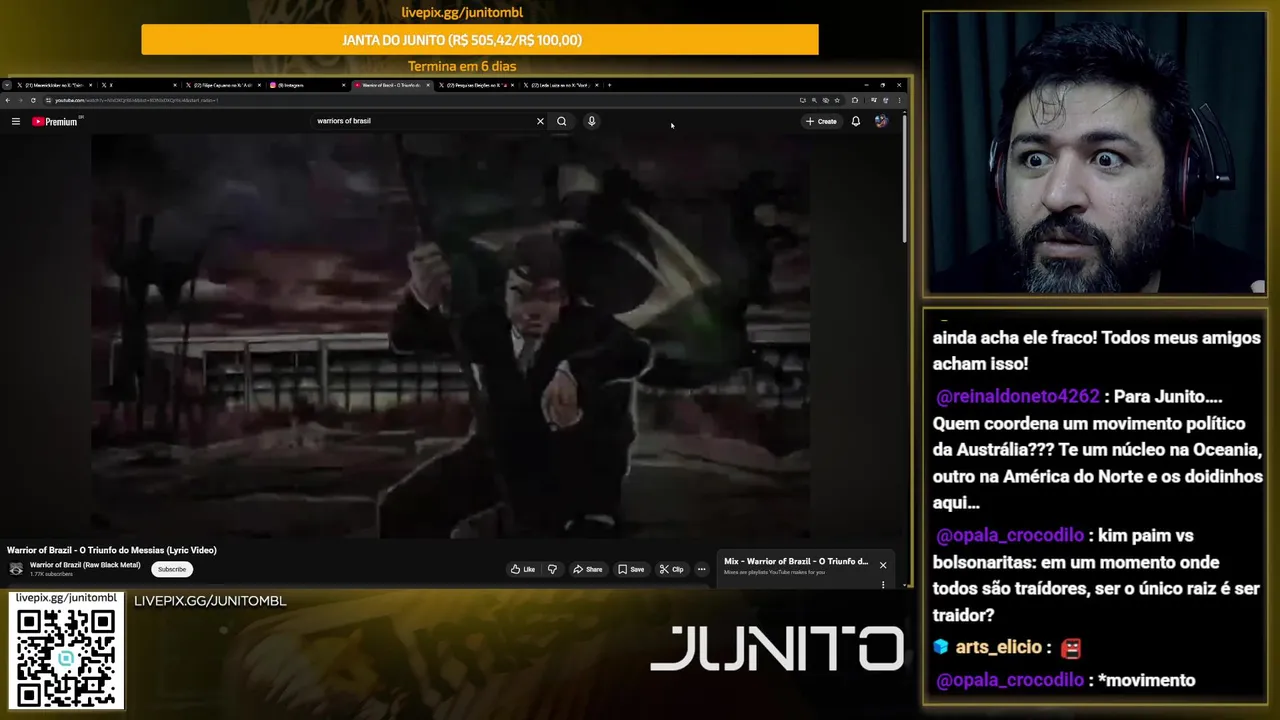Close the Mix playlist panel
1280x720 pixels.
[883, 565]
